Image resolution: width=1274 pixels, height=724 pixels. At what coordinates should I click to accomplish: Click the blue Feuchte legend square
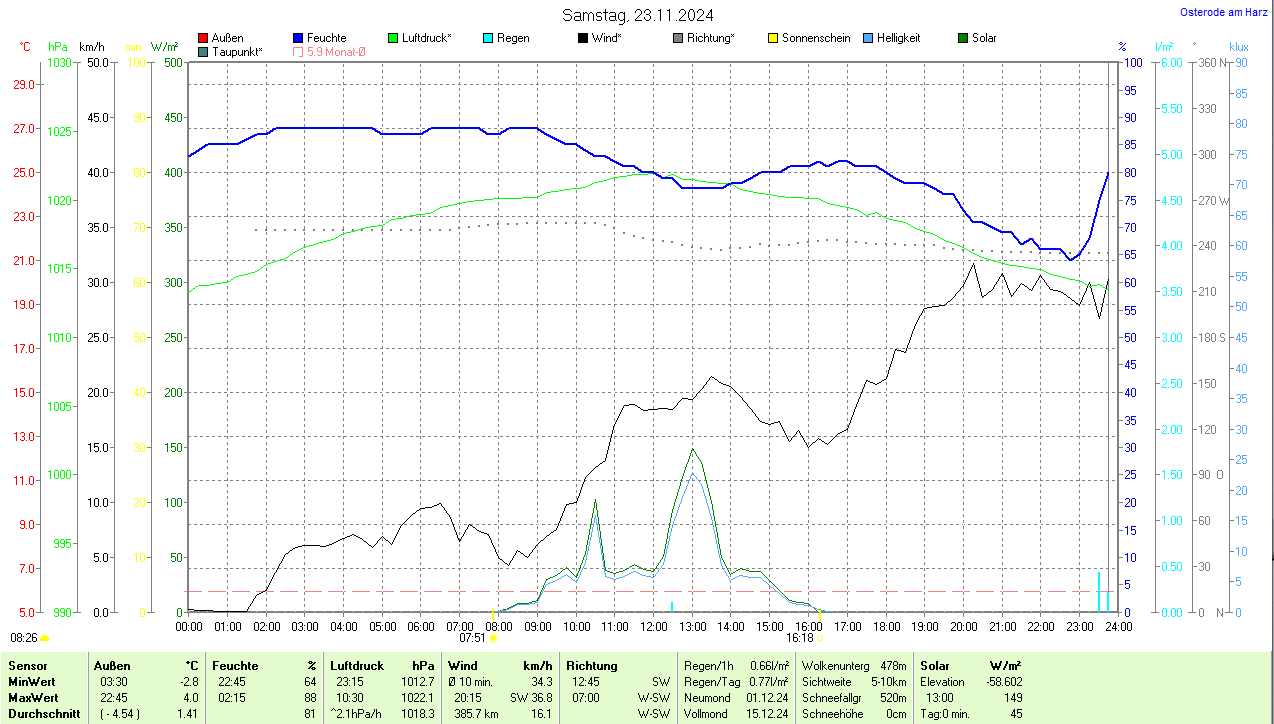(298, 38)
